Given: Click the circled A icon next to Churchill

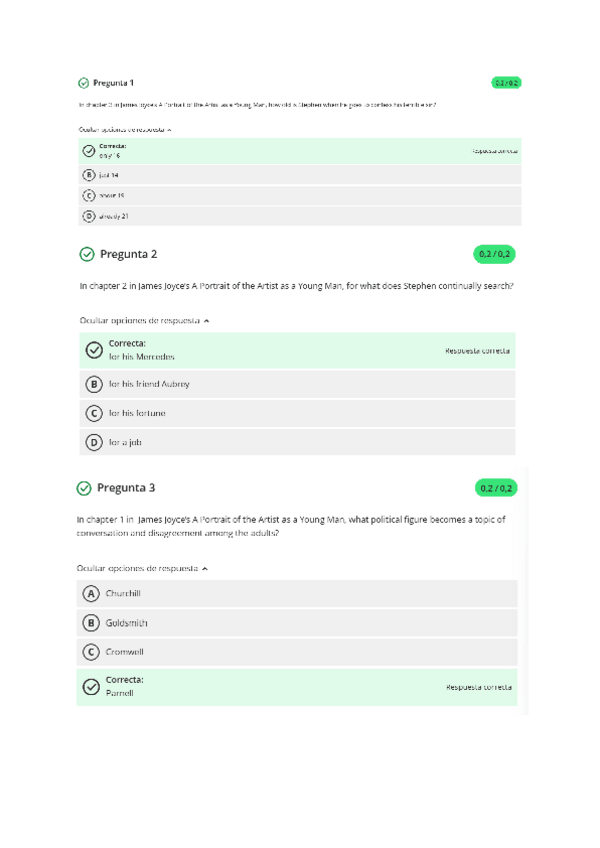Looking at the screenshot, I should pyautogui.click(x=92, y=593).
